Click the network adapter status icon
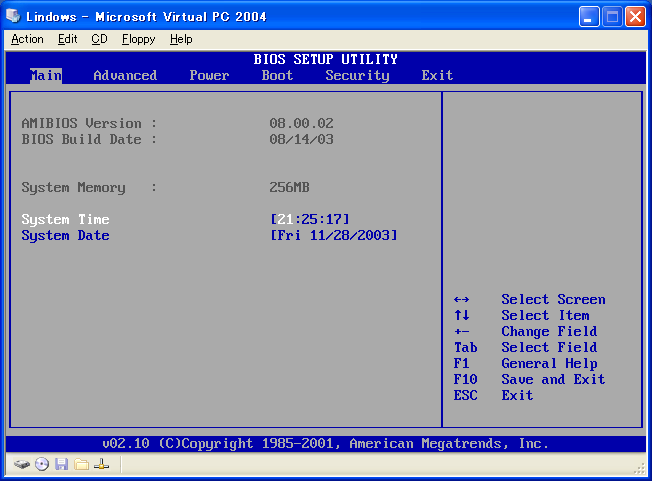Viewport: 652px width, 481px height. point(101,465)
